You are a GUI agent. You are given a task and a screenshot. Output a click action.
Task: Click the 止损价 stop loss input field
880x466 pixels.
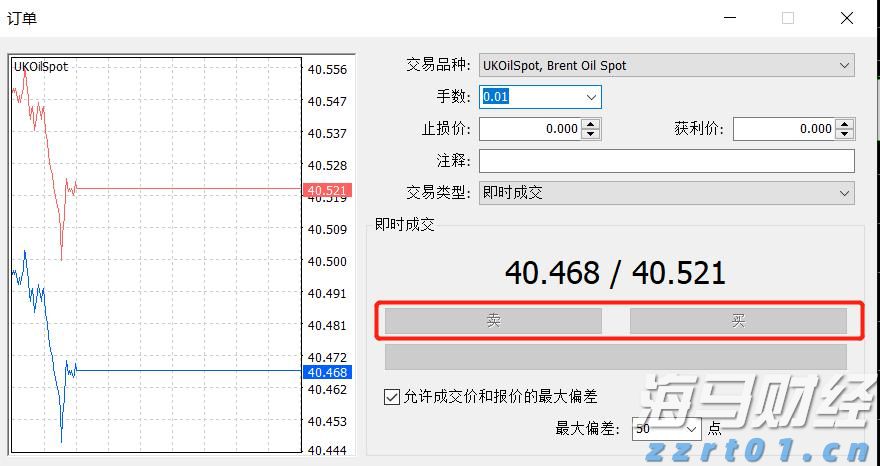point(530,129)
